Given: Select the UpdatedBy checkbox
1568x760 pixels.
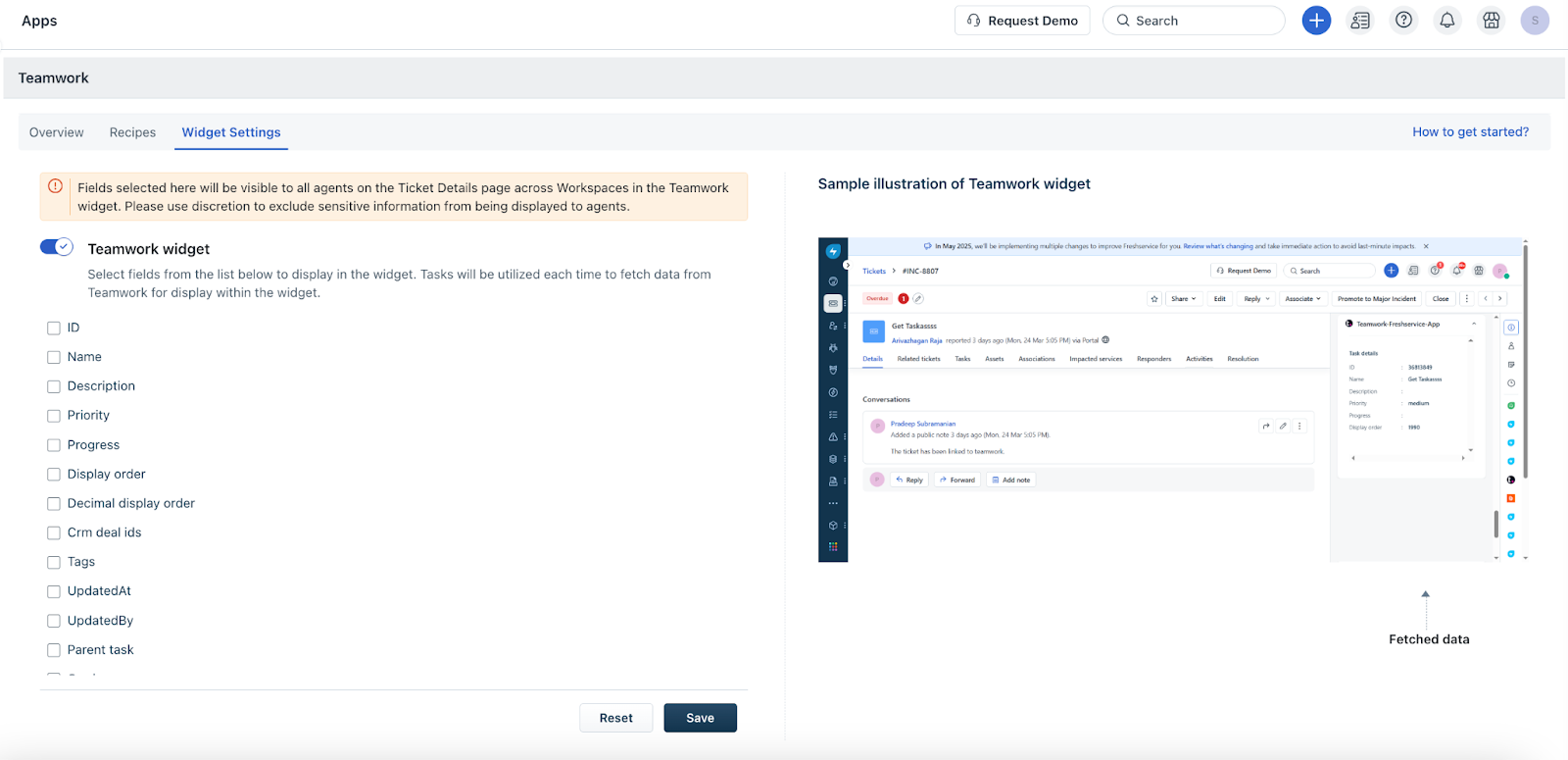Looking at the screenshot, I should tap(54, 622).
